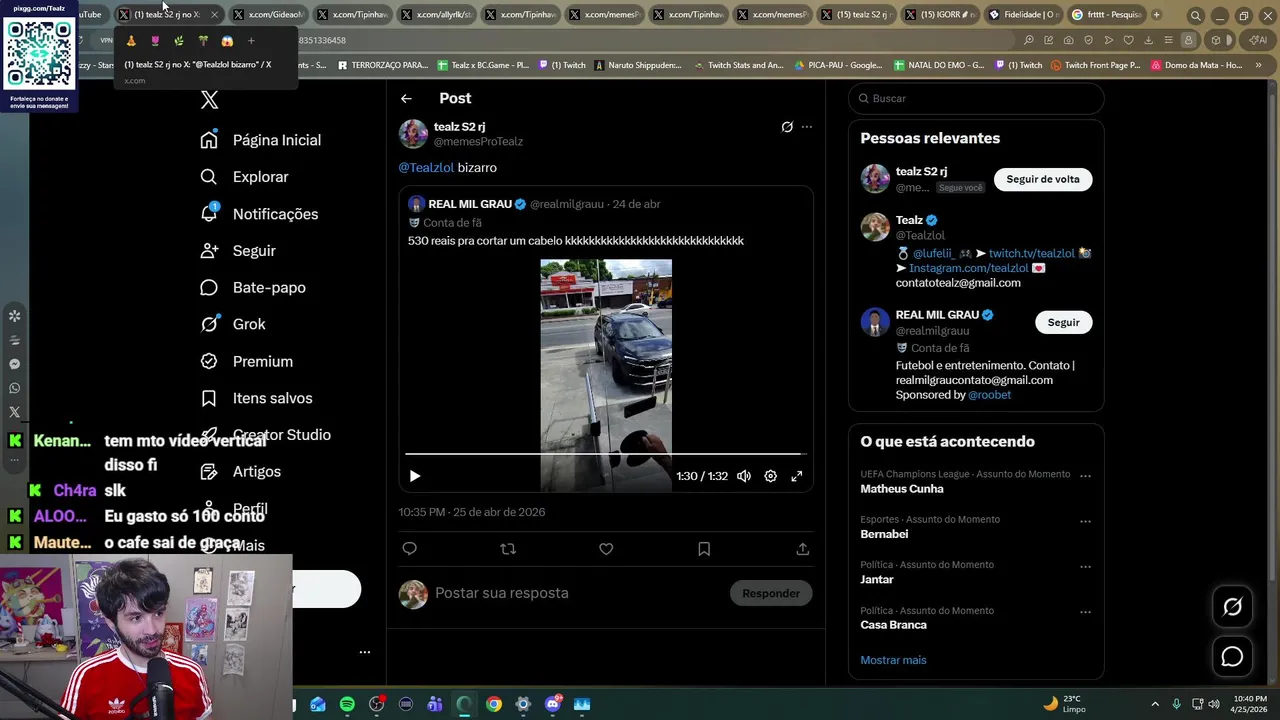Open the post's more options menu
Viewport: 1280px width, 720px height.
click(x=807, y=127)
